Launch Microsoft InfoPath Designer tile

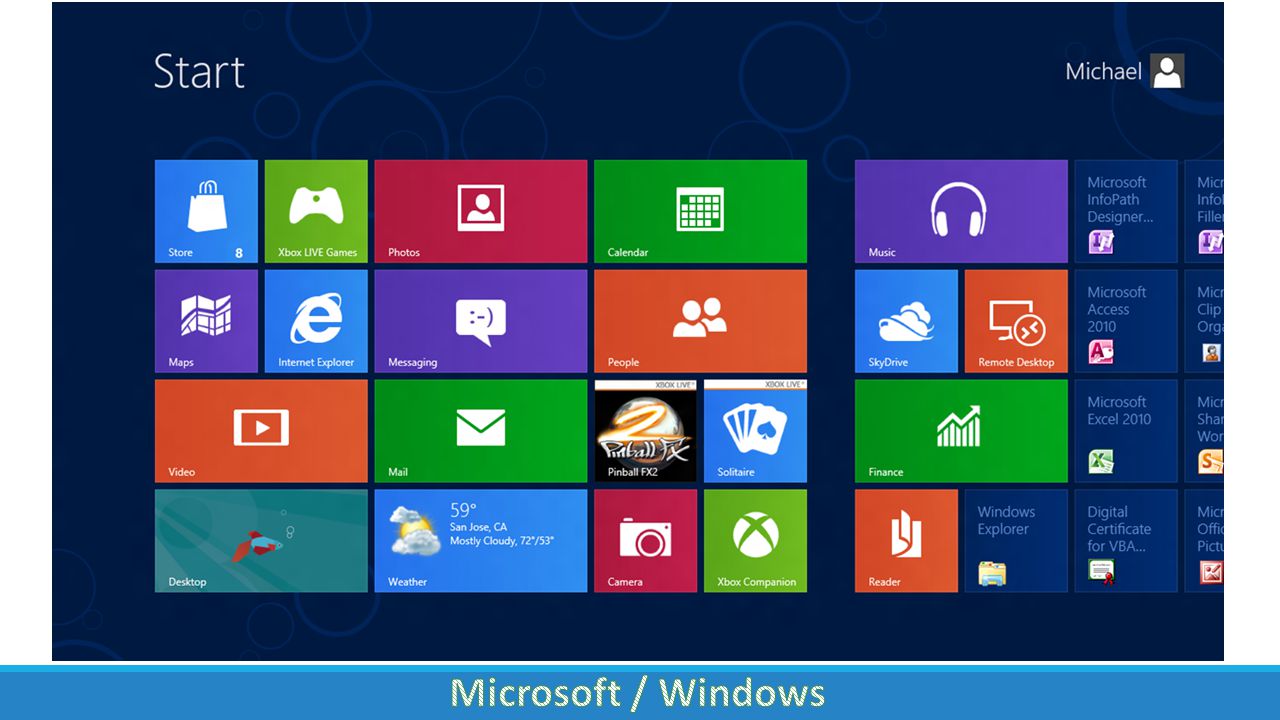pos(1126,211)
